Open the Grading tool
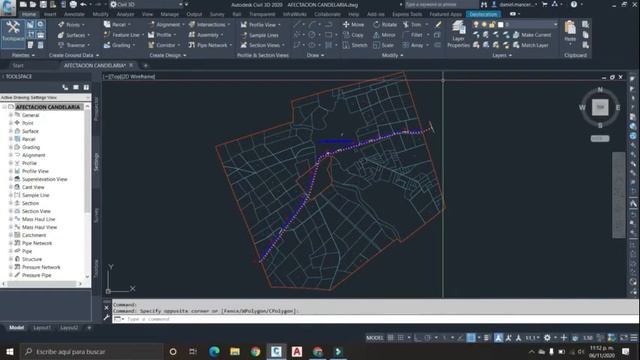640x360 pixels. (119, 45)
